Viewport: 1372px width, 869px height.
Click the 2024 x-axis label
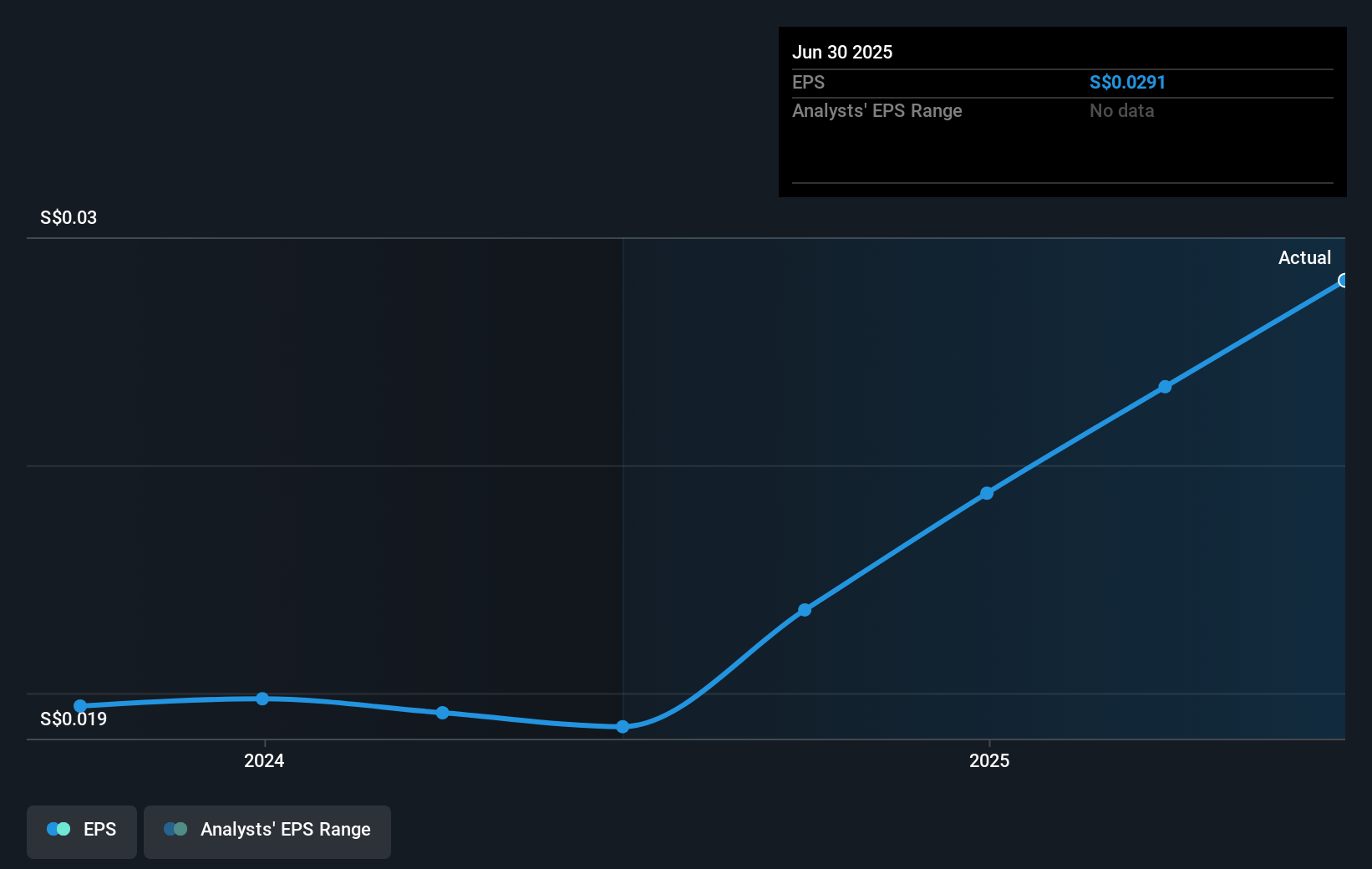pyautogui.click(x=264, y=760)
